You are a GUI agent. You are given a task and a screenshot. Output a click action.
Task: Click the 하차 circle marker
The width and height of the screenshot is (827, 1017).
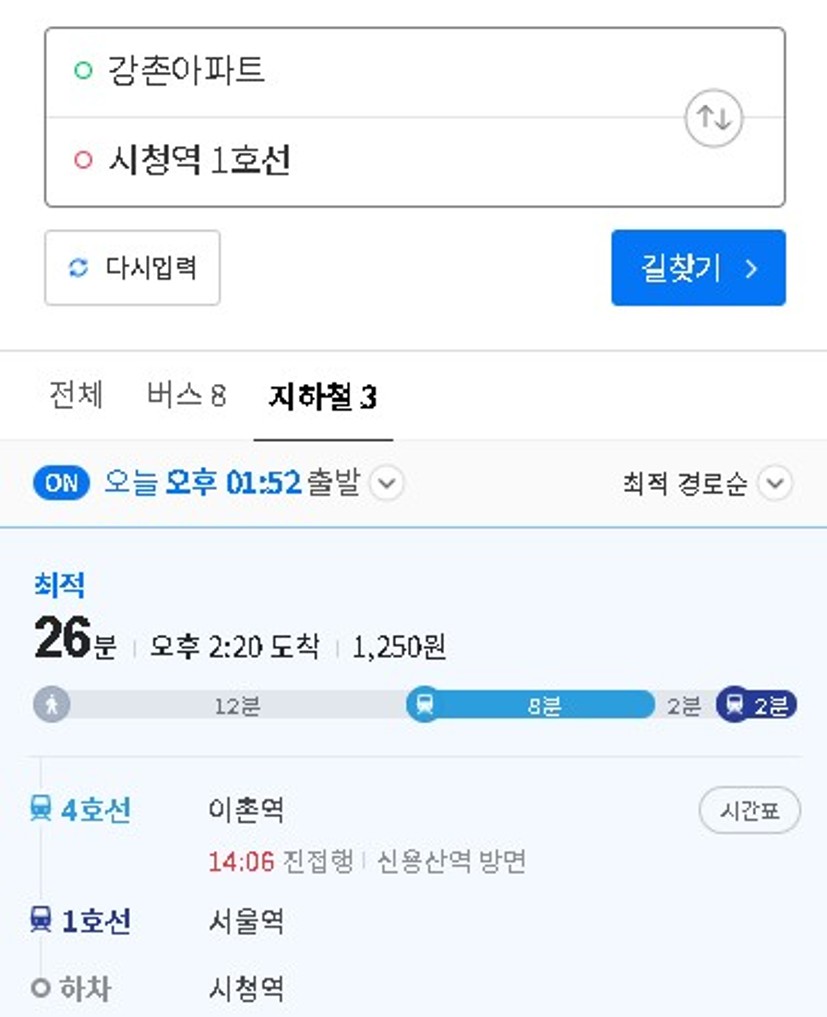[x=40, y=988]
